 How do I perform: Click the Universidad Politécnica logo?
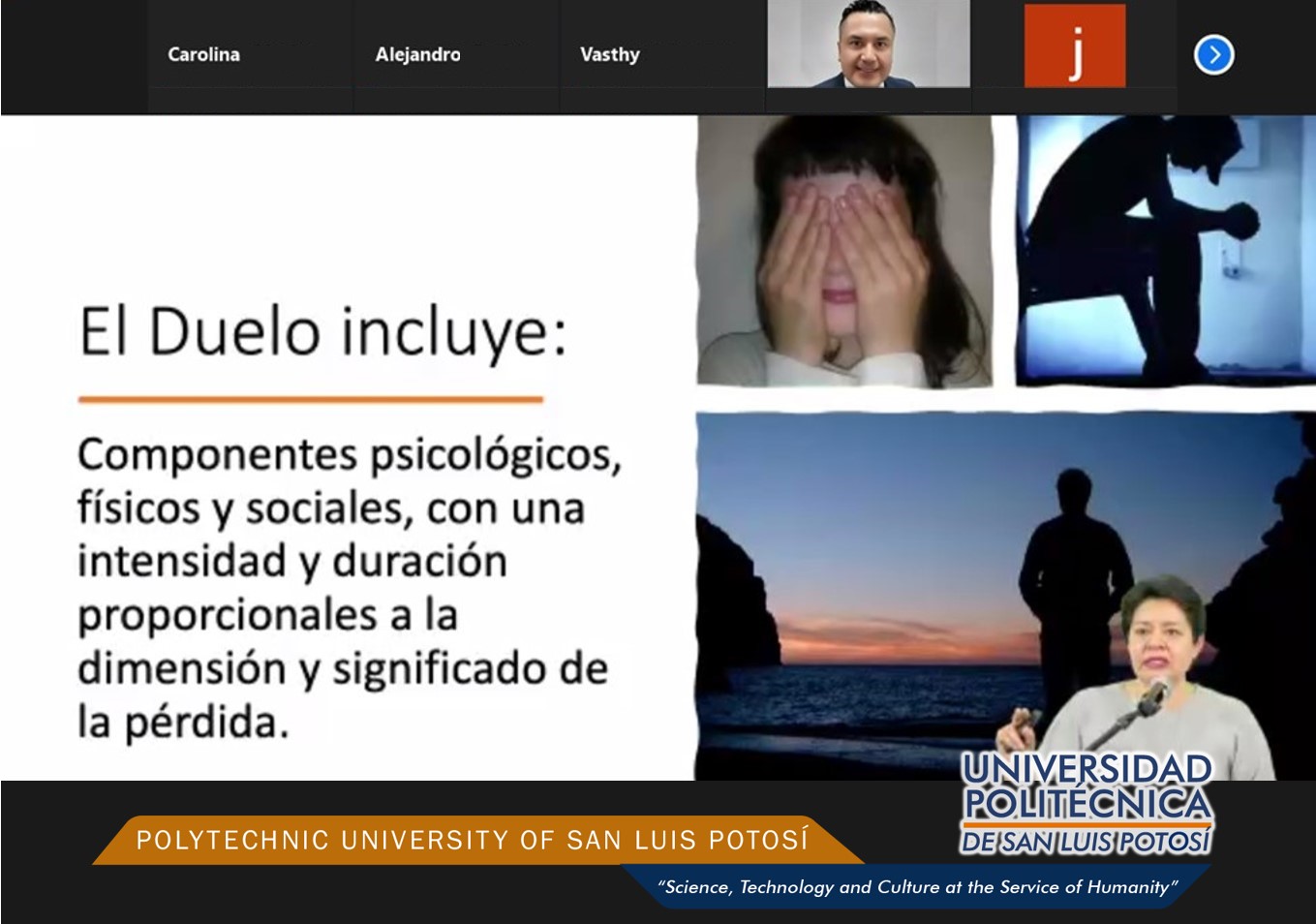point(1086,804)
